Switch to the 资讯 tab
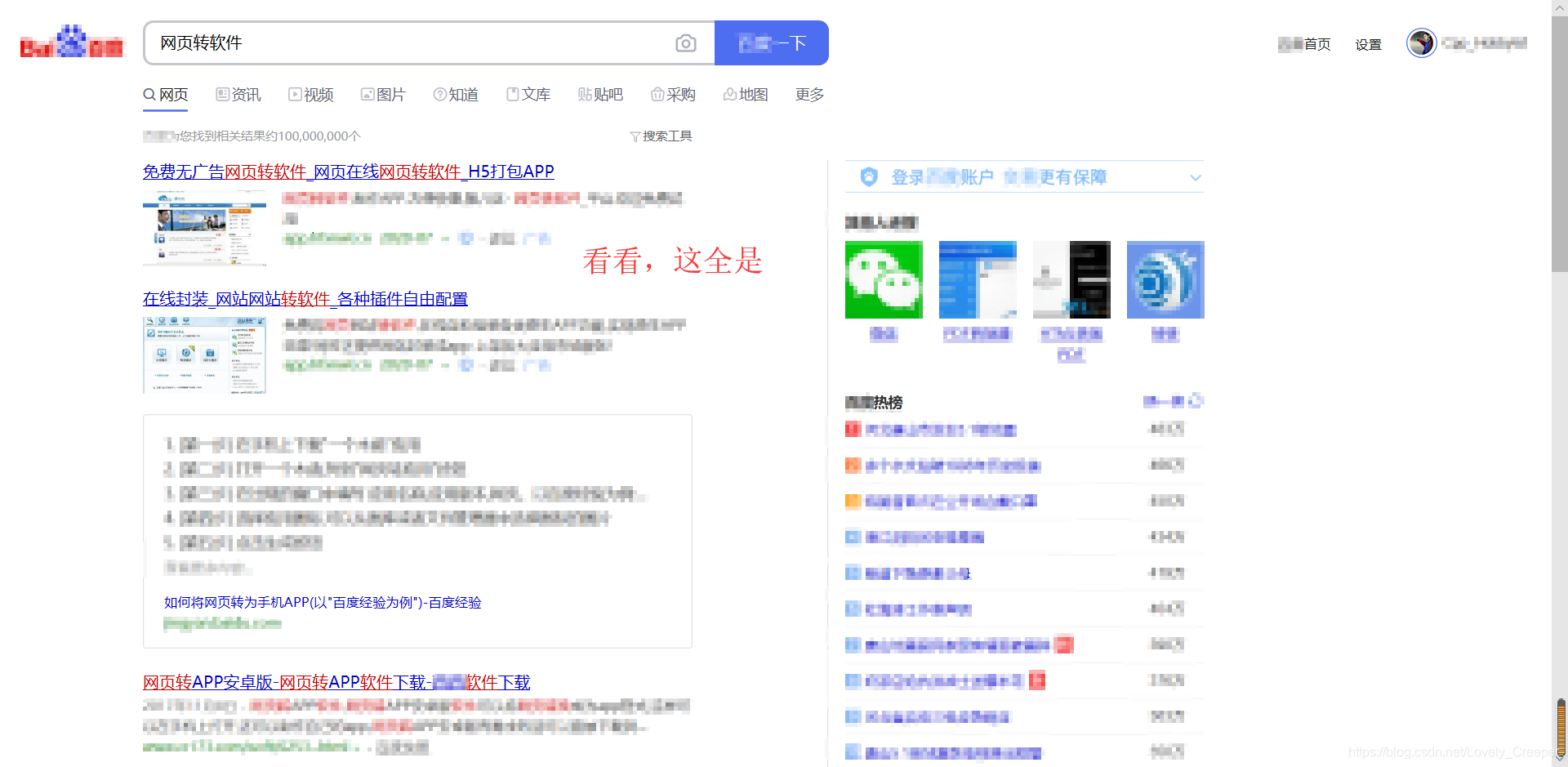Screen dimensions: 1568x767 coord(238,95)
